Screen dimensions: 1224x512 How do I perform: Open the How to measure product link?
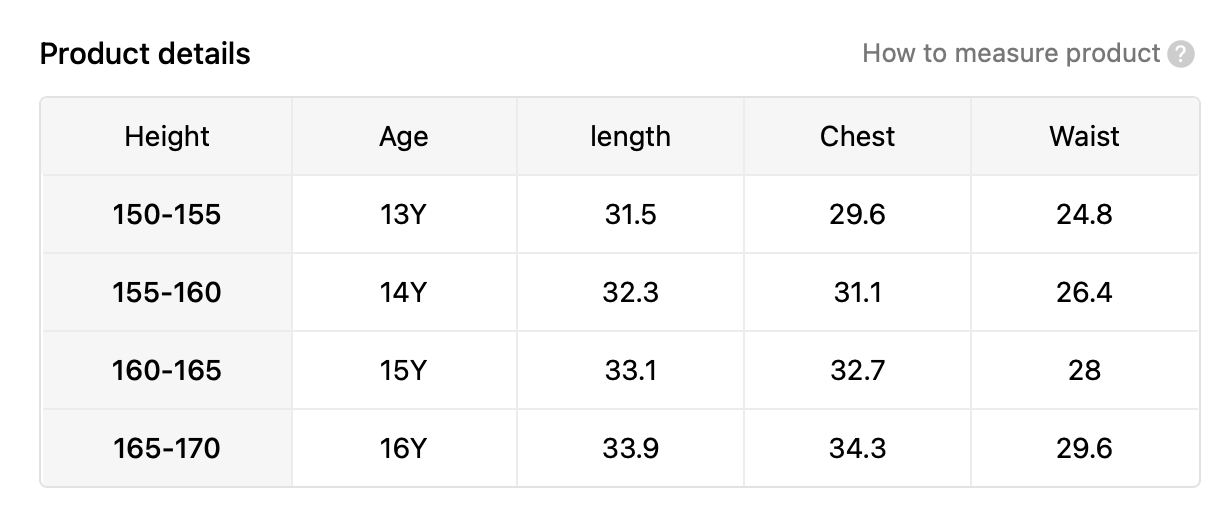(1011, 53)
